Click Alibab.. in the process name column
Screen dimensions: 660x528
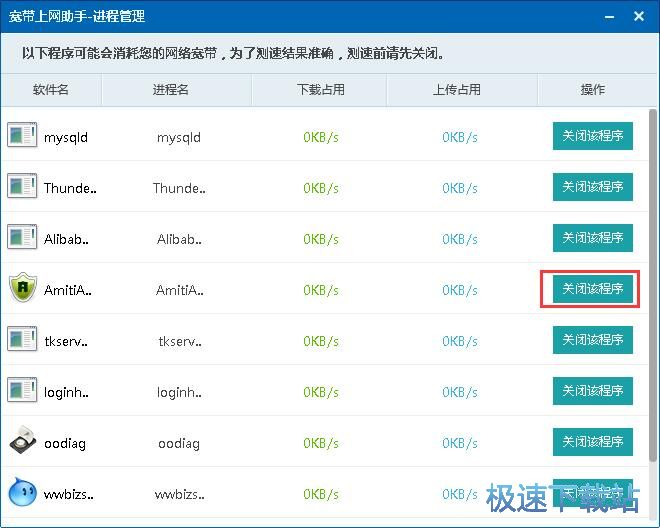point(179,239)
